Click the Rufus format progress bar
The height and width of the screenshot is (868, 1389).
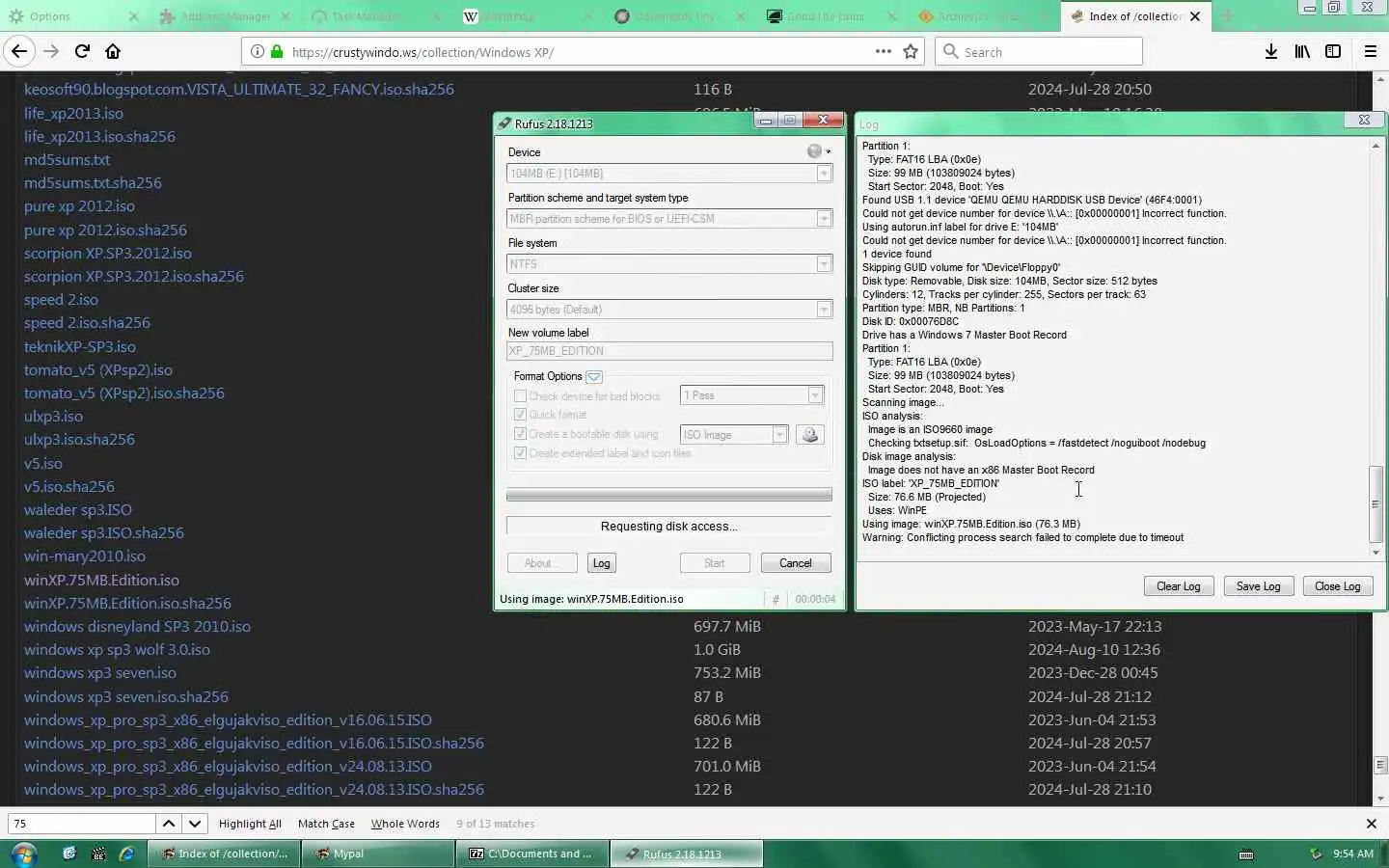669,495
